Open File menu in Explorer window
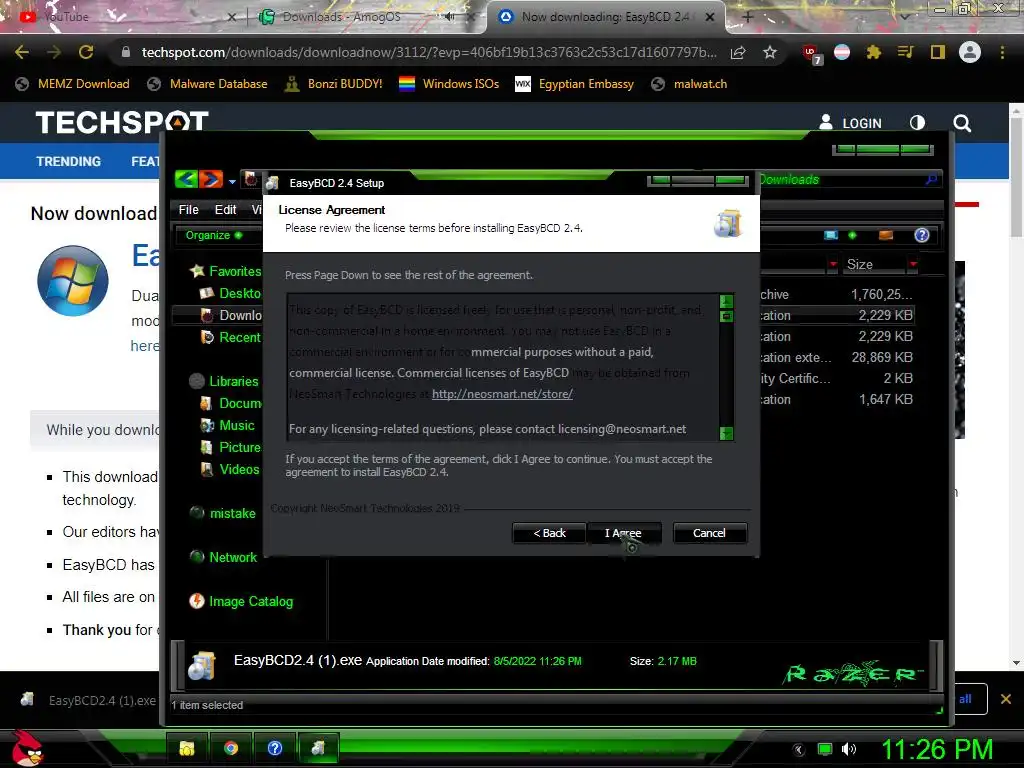 point(189,210)
